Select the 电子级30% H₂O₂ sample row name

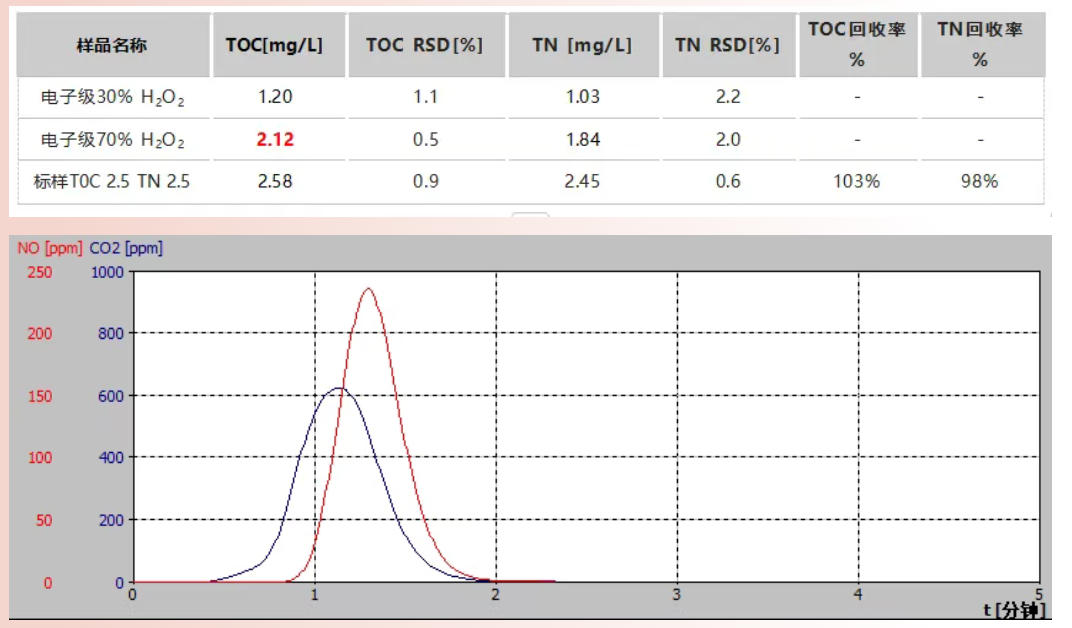pos(112,98)
